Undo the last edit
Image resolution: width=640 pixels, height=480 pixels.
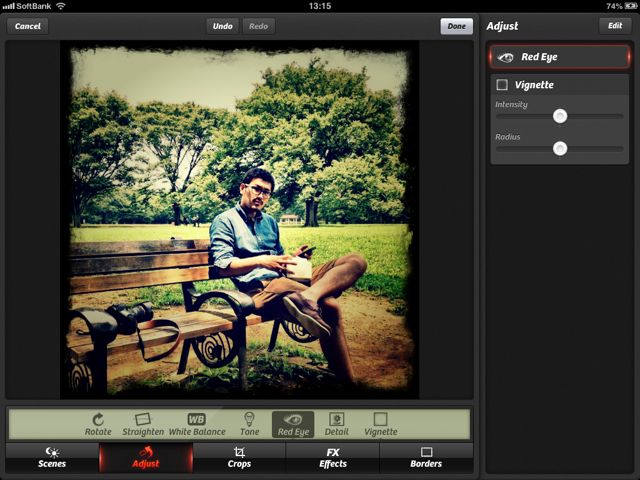click(222, 26)
